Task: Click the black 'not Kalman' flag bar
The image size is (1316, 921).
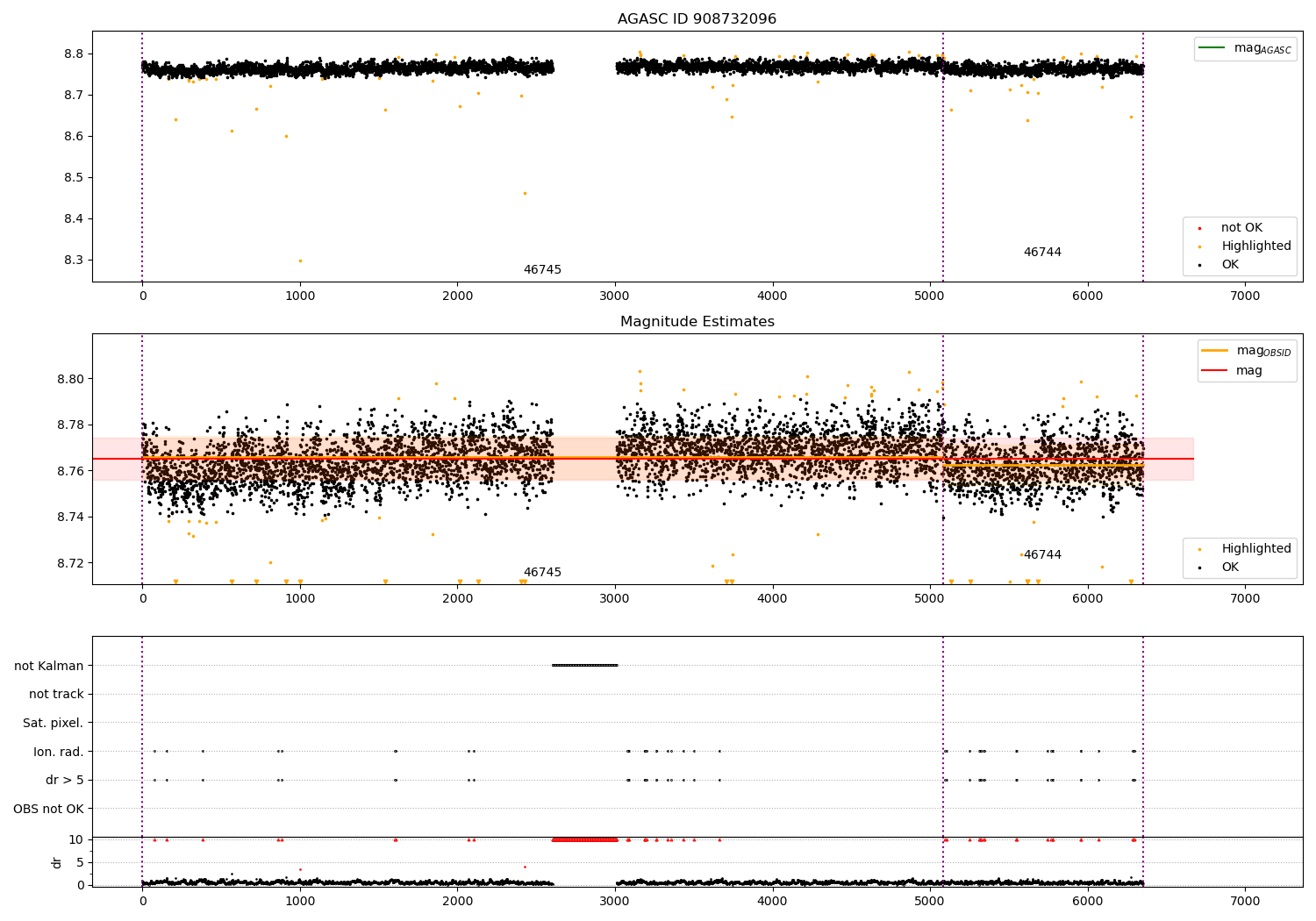Action: click(x=585, y=666)
